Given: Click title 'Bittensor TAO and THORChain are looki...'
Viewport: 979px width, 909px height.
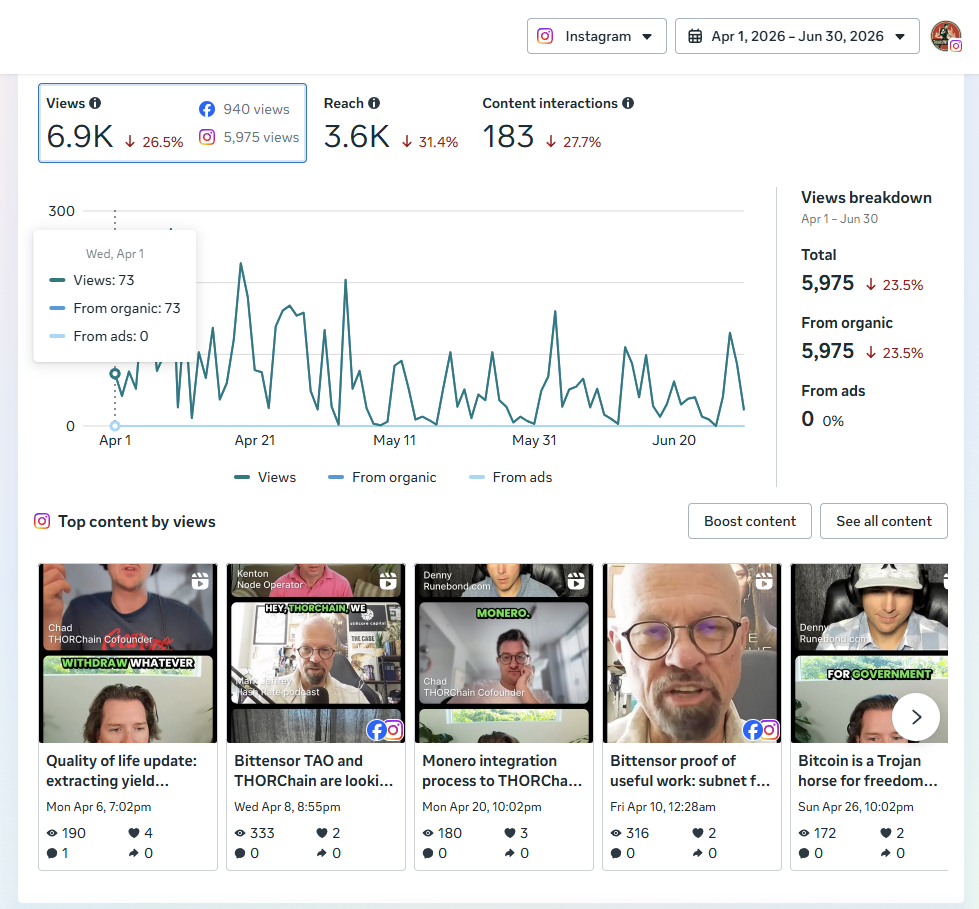Looking at the screenshot, I should [x=313, y=771].
